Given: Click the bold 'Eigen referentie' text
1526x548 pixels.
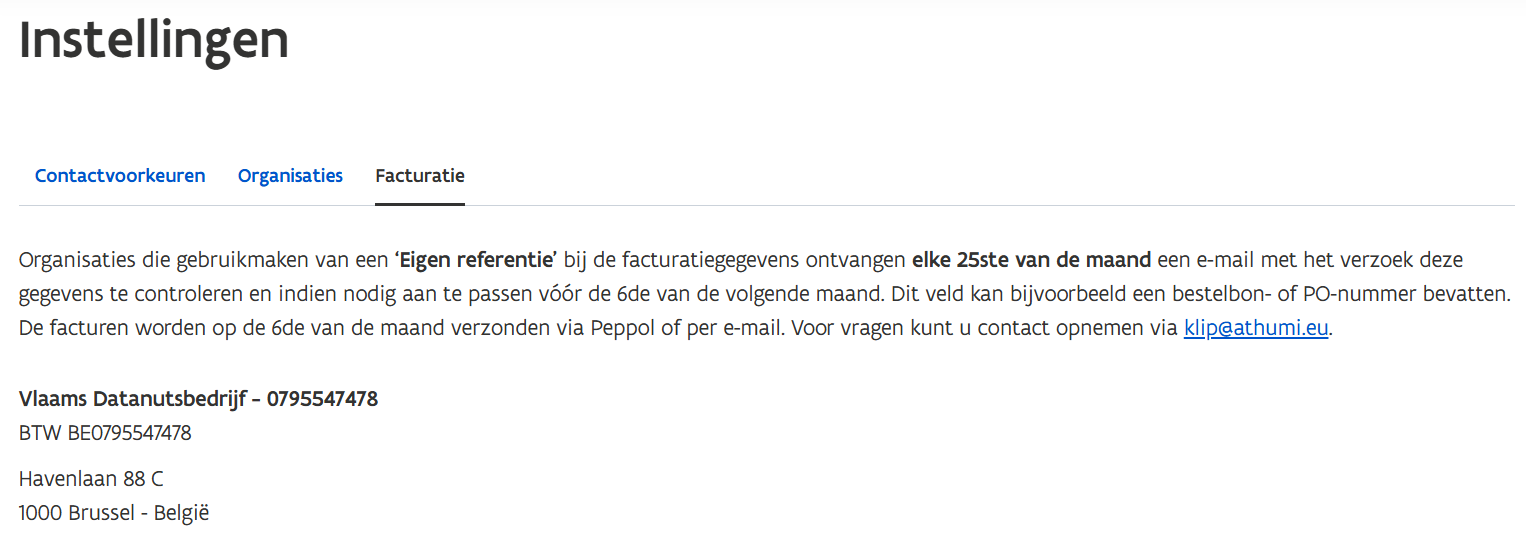Looking at the screenshot, I should (476, 261).
